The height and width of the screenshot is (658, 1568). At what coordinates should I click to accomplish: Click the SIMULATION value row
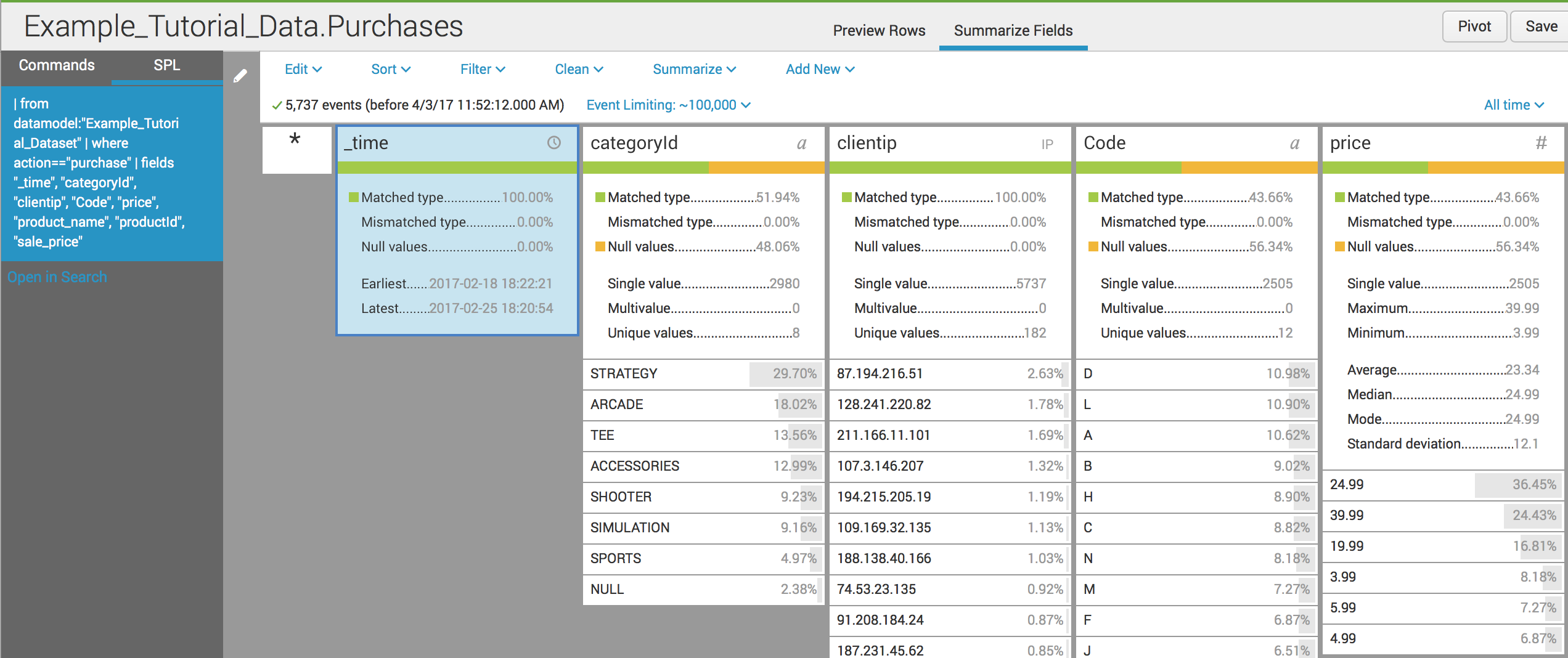point(703,528)
